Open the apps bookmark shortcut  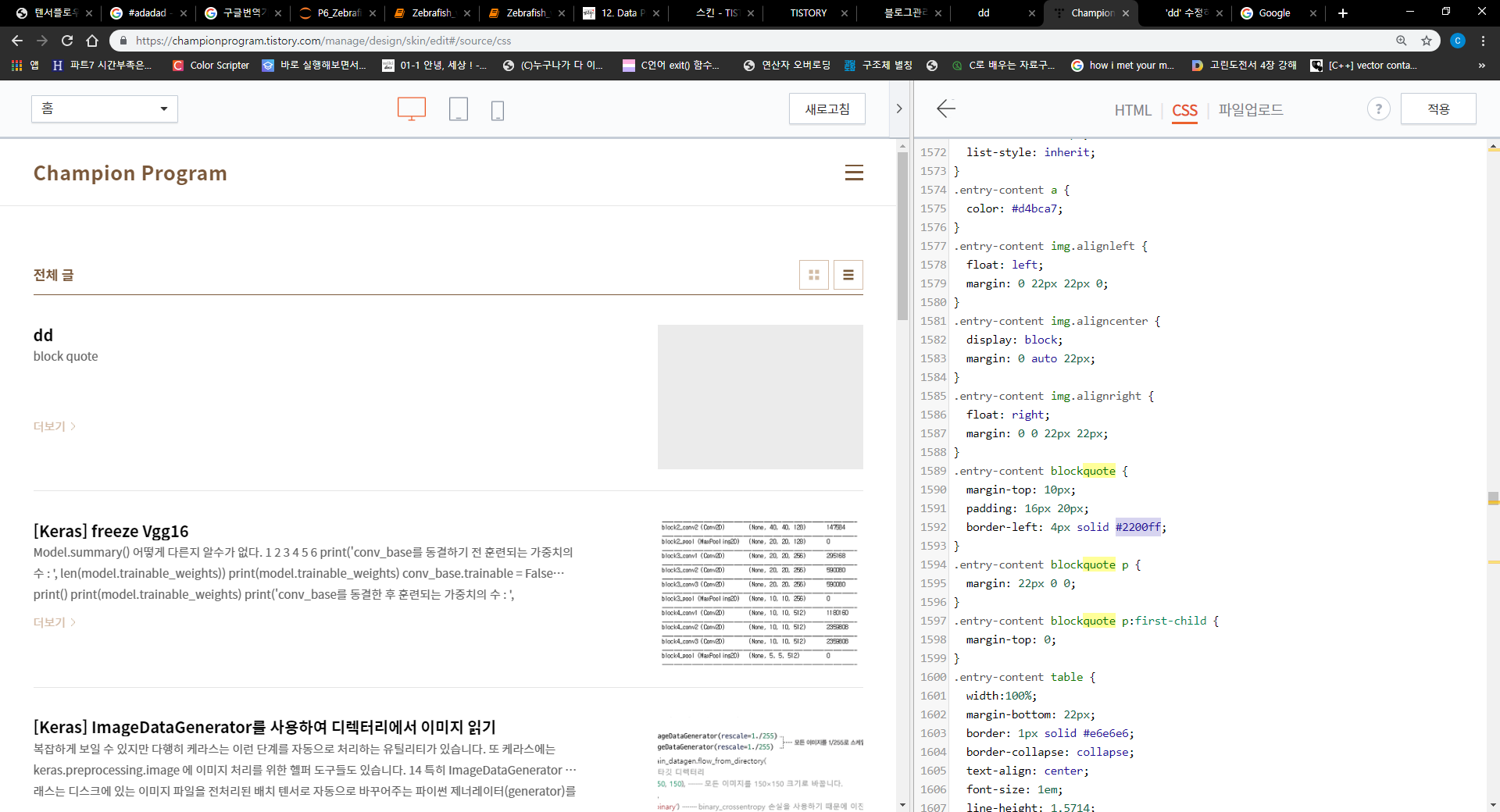pos(24,66)
